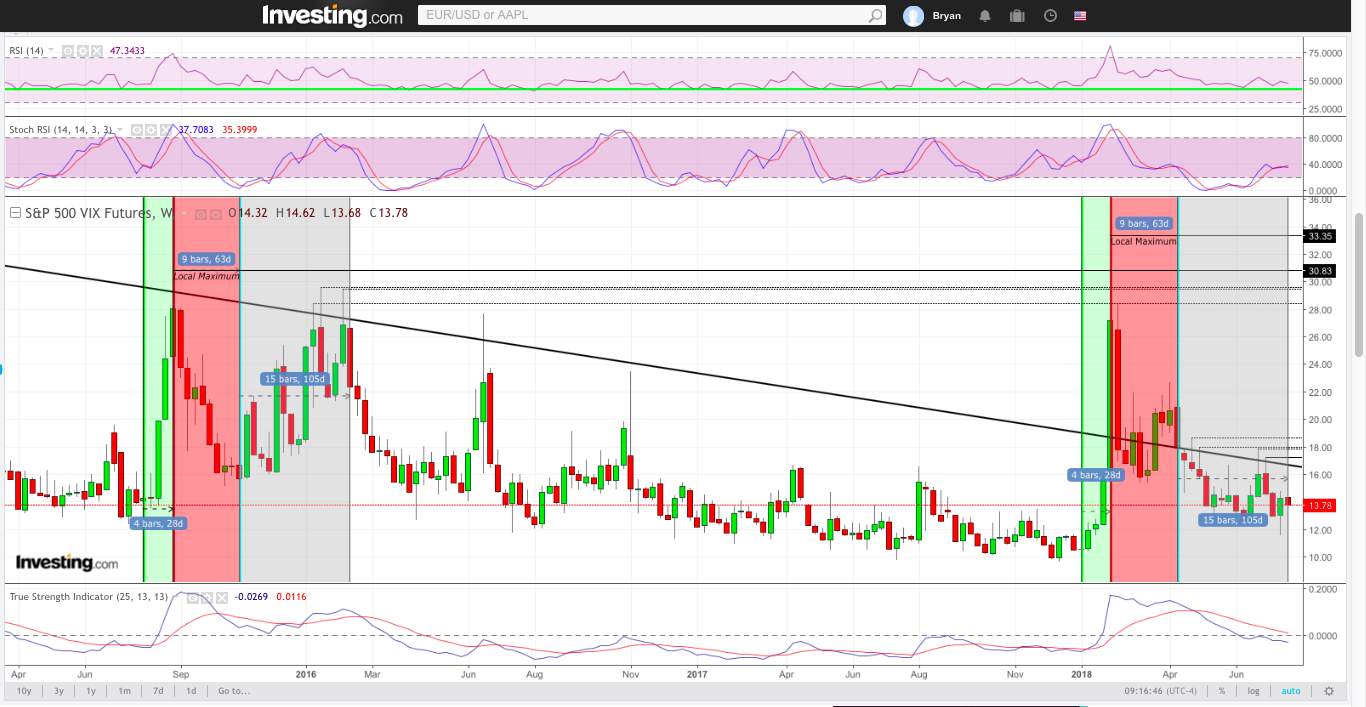Click the search magnifier icon
Image resolution: width=1366 pixels, height=707 pixels.
[876, 15]
